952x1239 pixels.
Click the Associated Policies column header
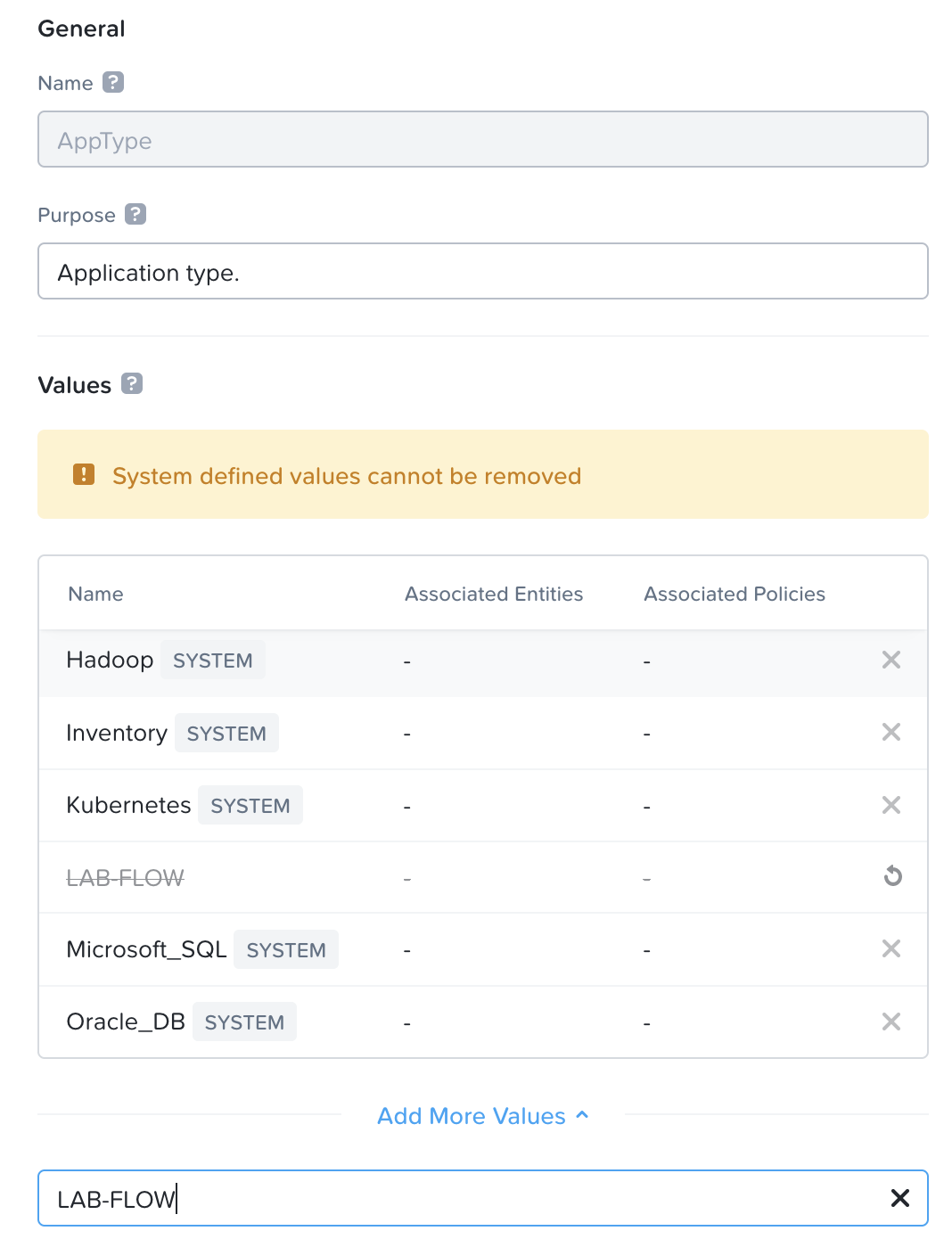click(735, 595)
